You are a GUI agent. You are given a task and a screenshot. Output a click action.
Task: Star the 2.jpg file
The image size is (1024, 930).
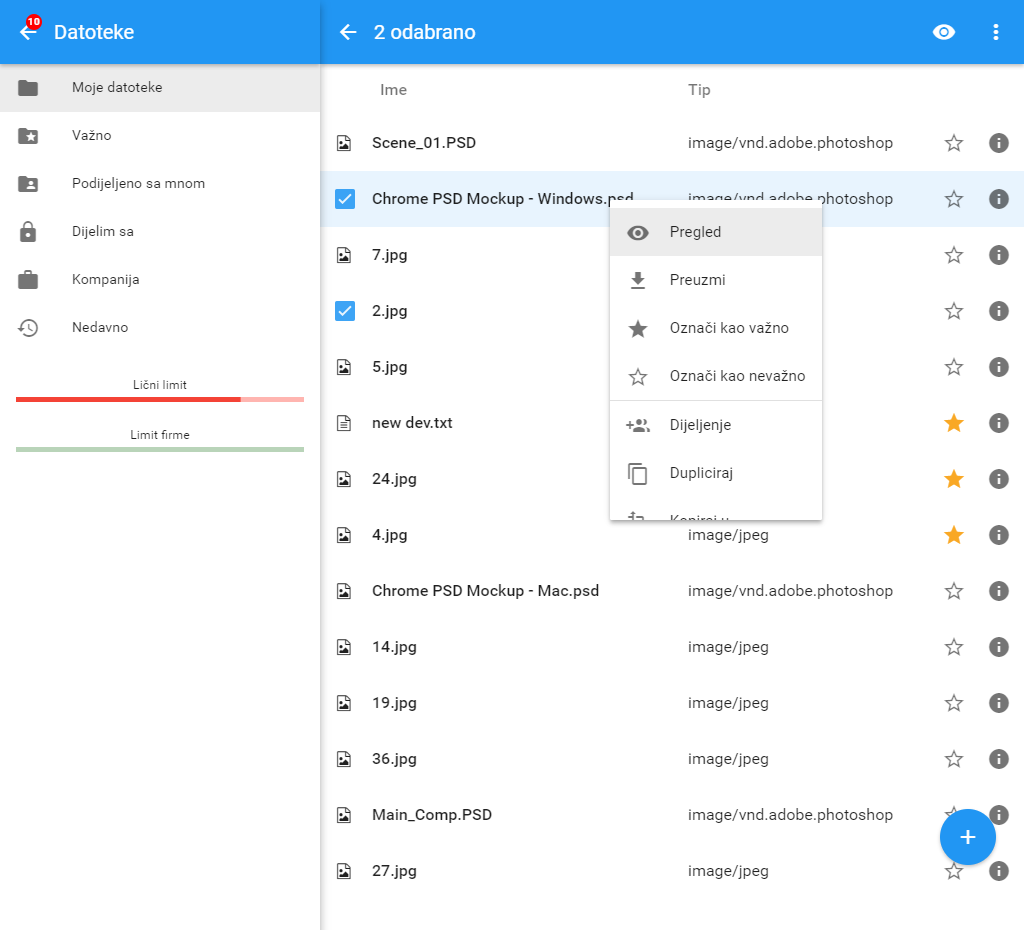(x=953, y=311)
